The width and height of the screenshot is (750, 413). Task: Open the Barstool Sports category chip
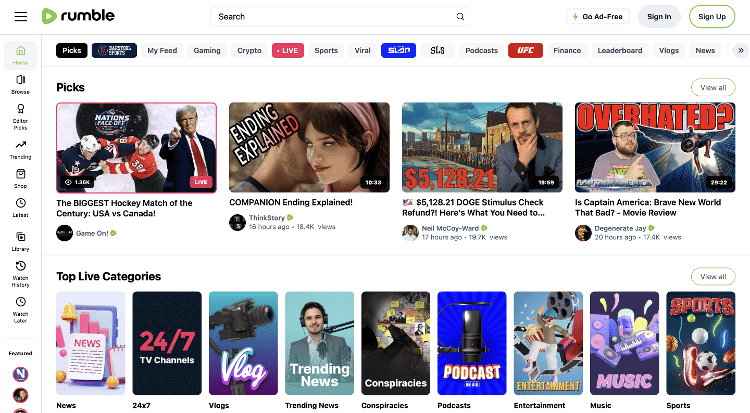point(114,50)
